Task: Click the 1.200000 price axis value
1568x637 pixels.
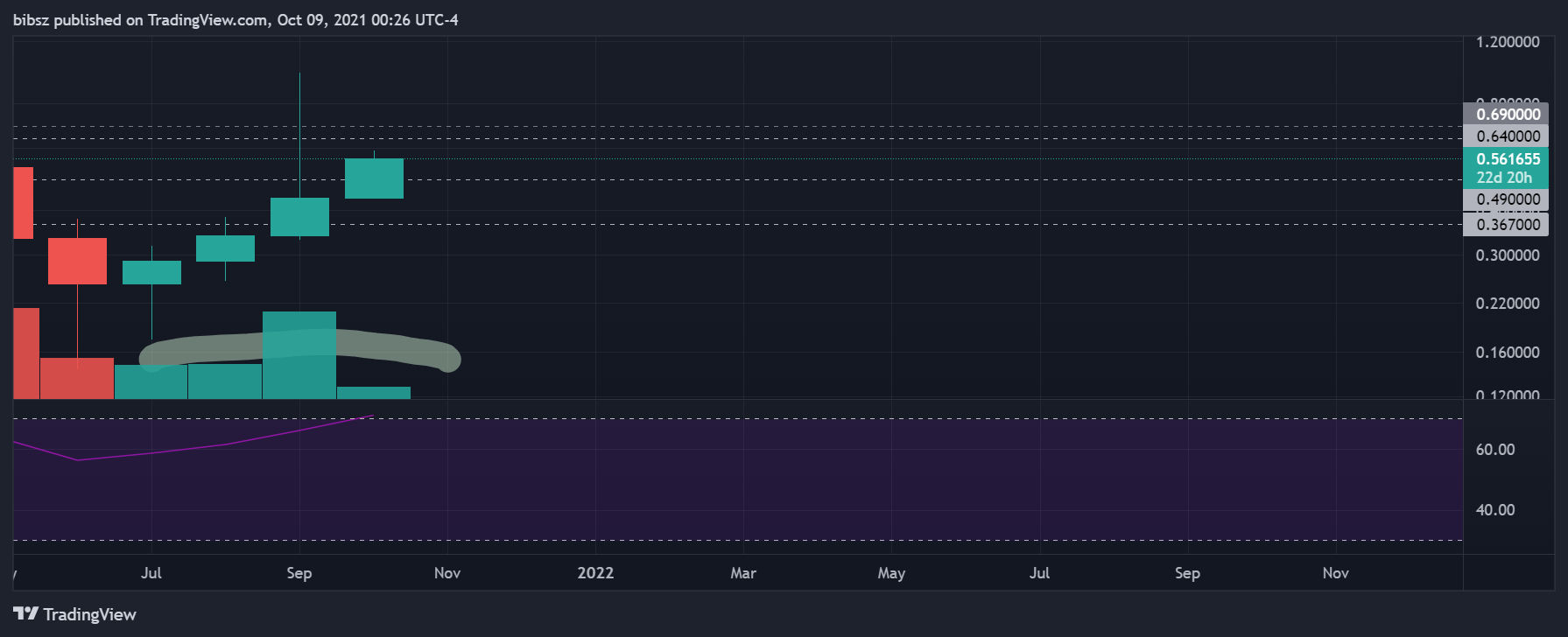Action: coord(1508,42)
